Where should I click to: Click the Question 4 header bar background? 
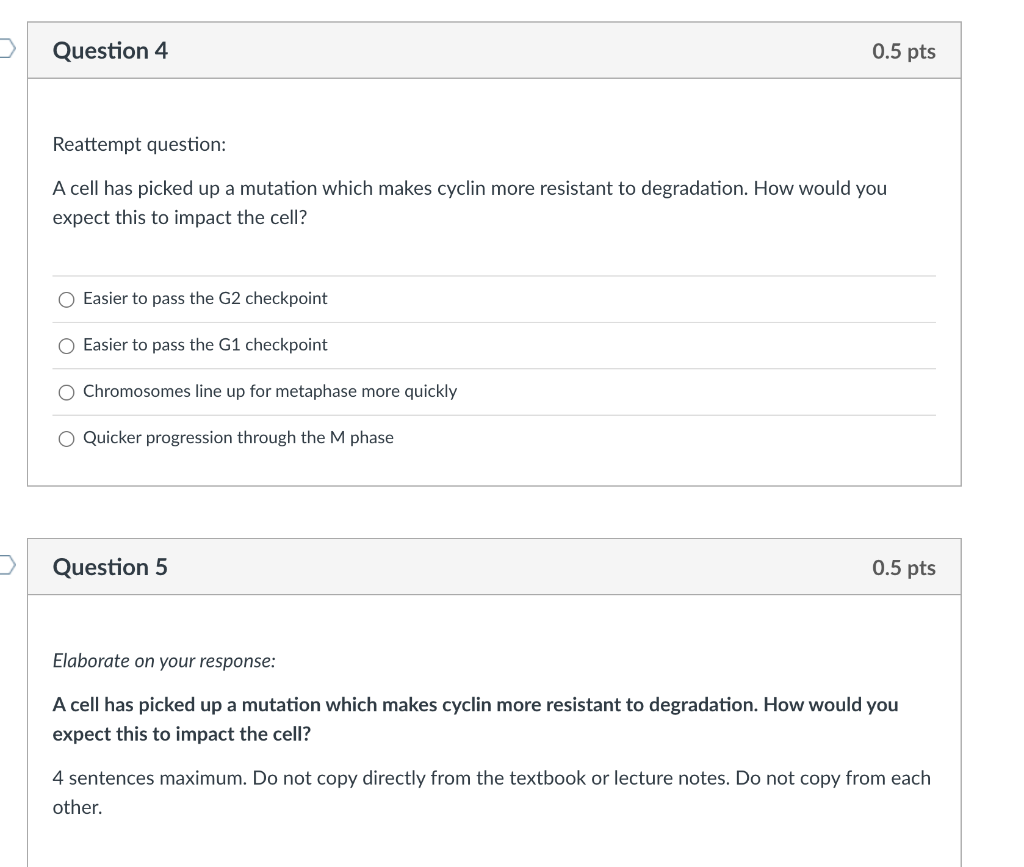coord(494,51)
